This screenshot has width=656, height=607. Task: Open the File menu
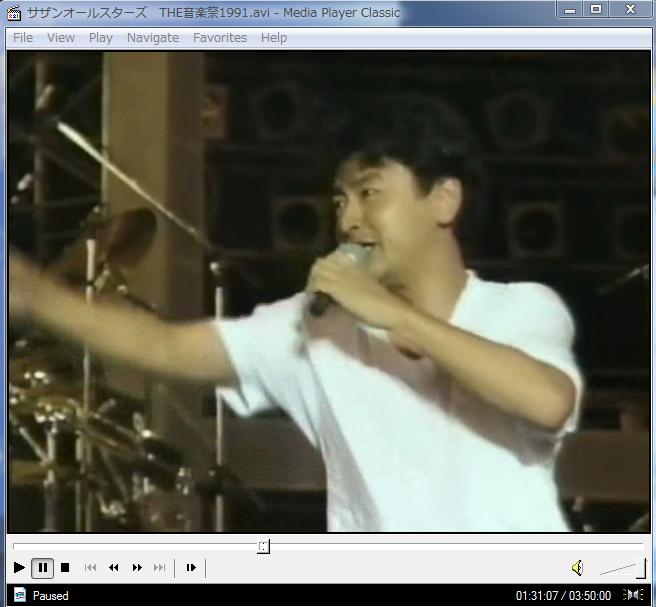(23, 38)
